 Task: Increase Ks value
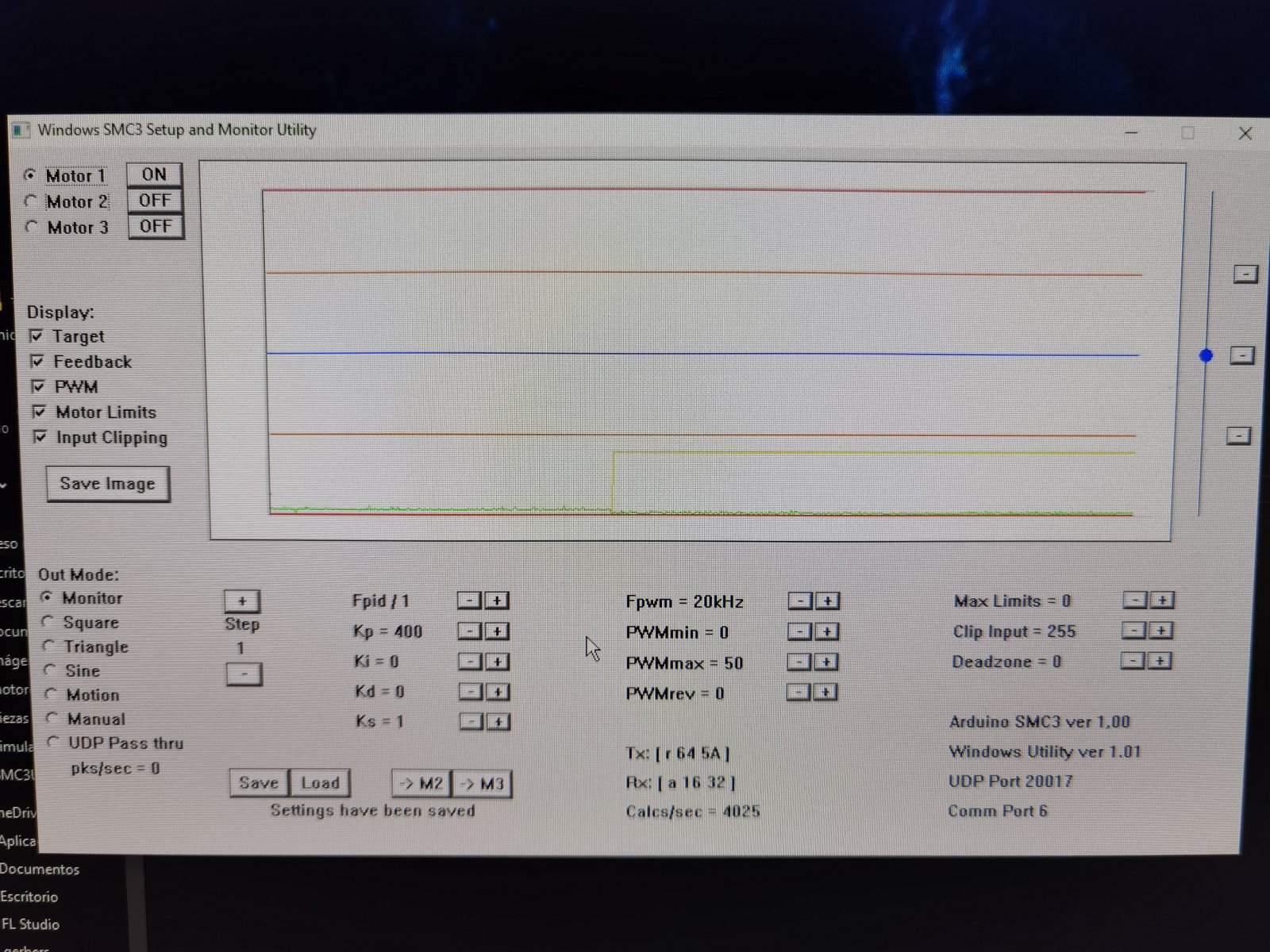[498, 721]
